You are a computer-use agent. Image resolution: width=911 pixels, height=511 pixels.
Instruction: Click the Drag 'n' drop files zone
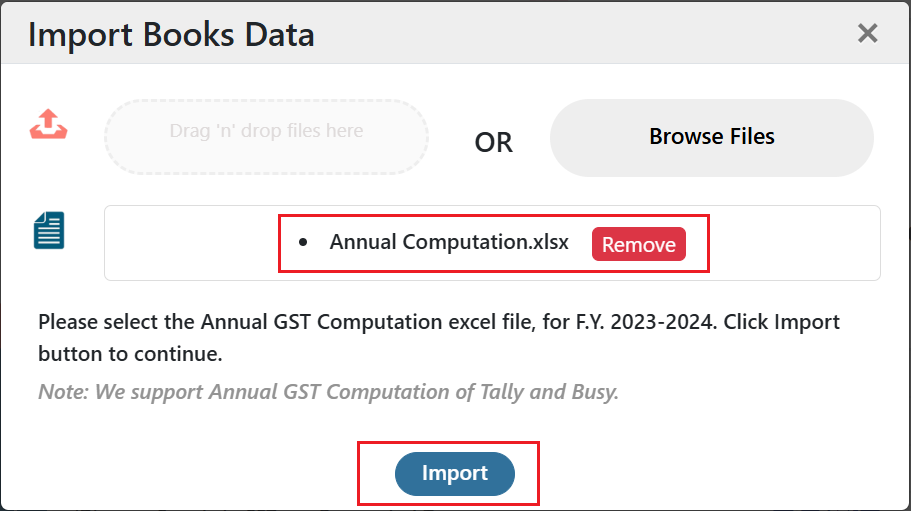[267, 136]
